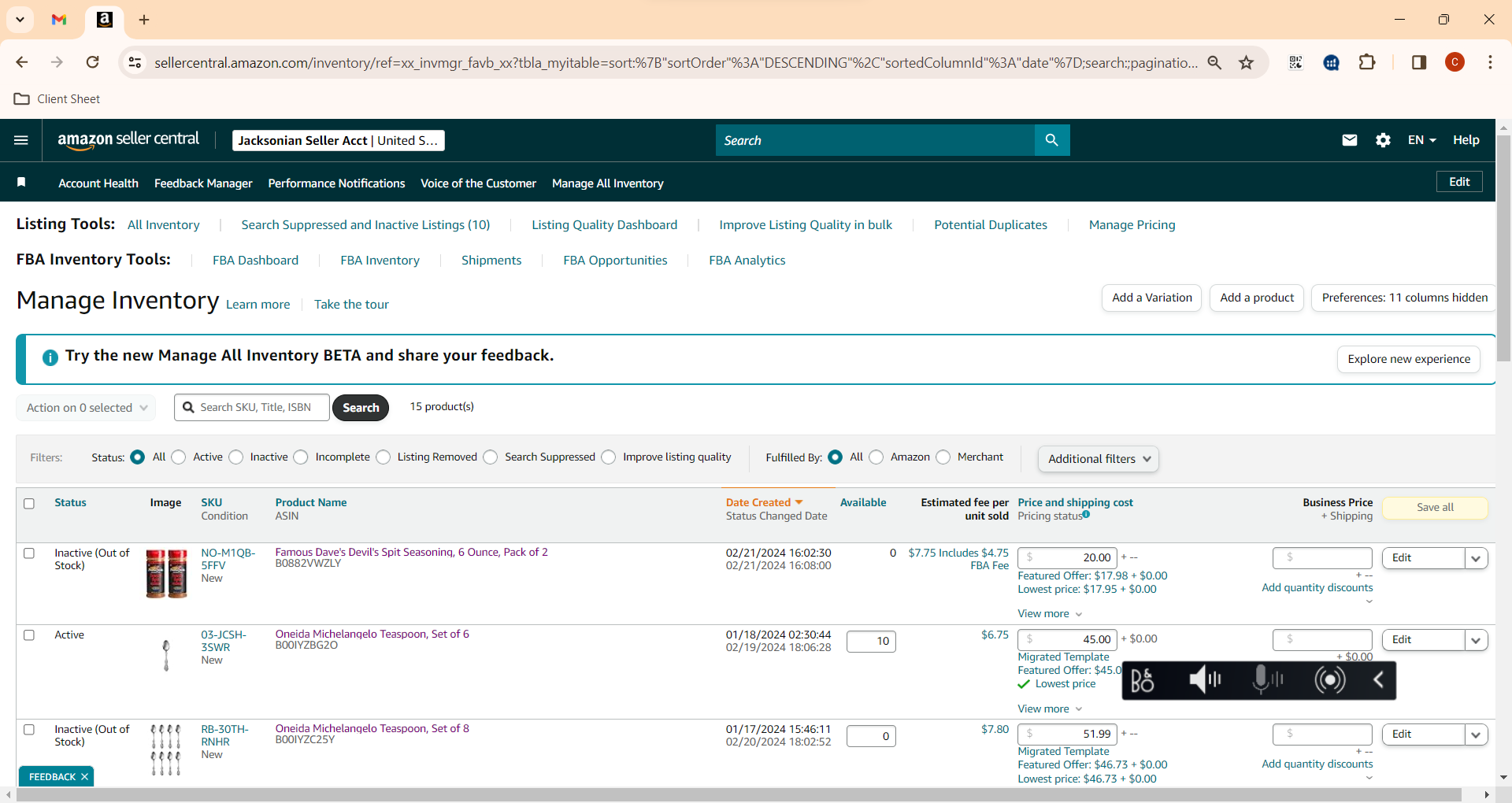Image resolution: width=1512 pixels, height=803 pixels.
Task: Go to the FBA Dashboard tool
Action: point(255,261)
